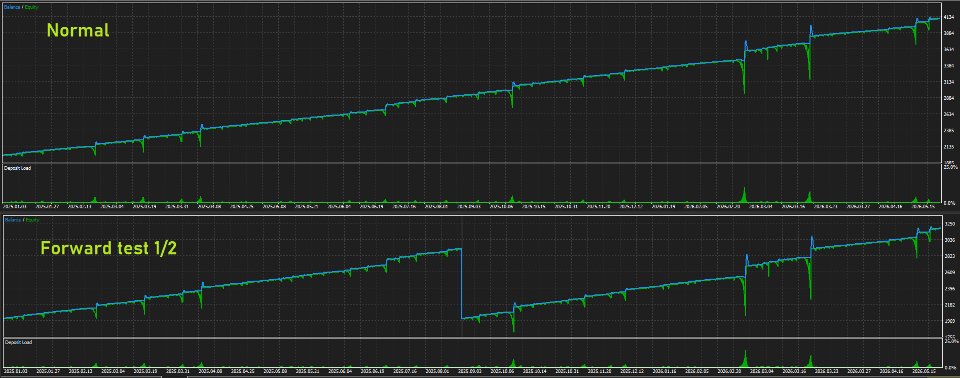This screenshot has height=378, width=960.
Task: Select the 2025.10.14 date on the Forward test timeline
Action: (535, 371)
